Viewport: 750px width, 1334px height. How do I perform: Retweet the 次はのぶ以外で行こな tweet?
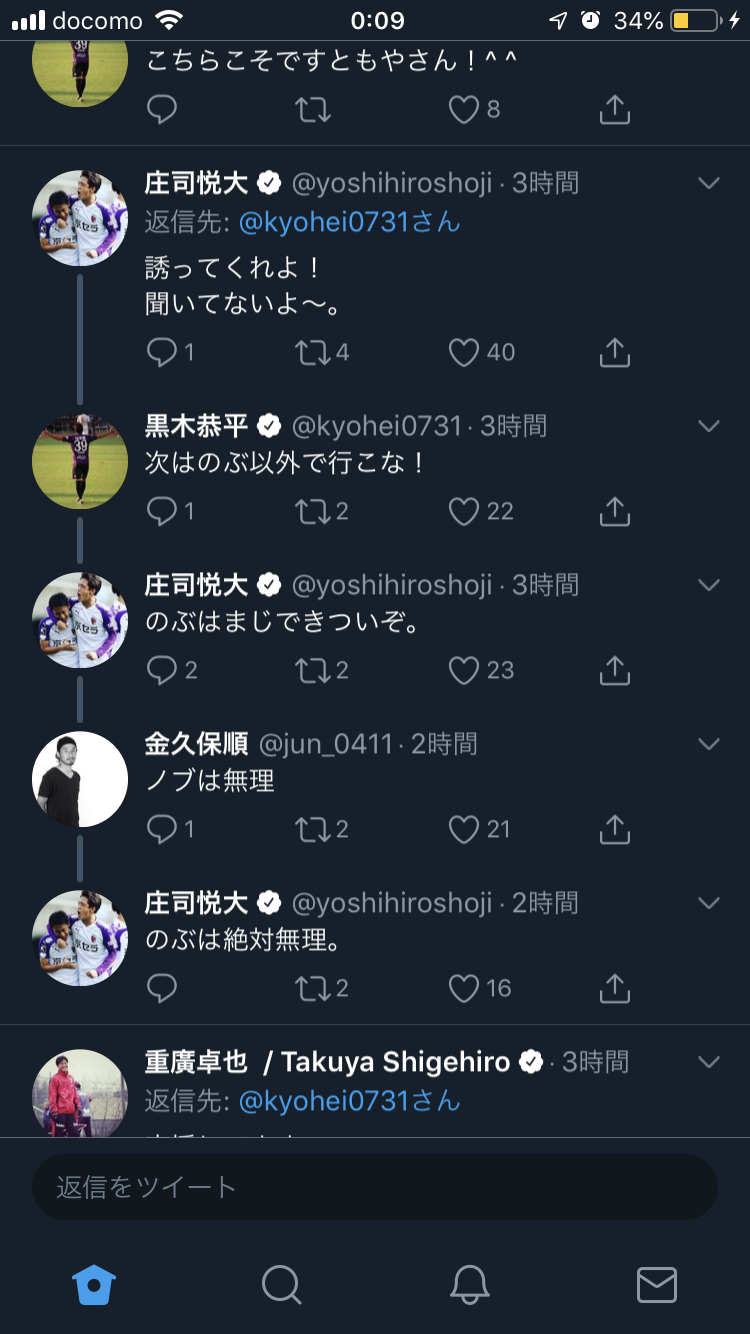313,511
